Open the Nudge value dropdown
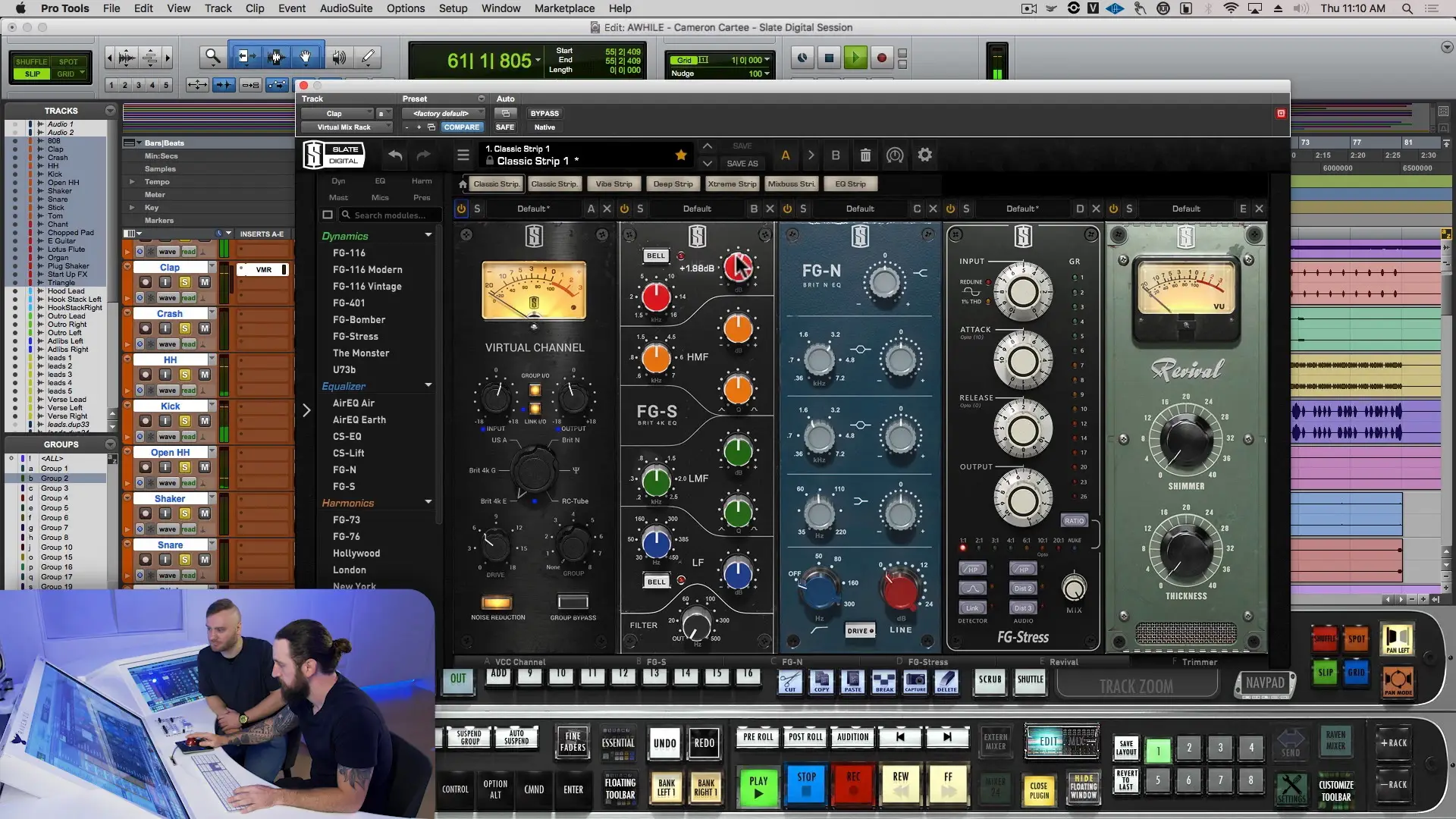Screen dimensions: 1456x819 [767, 74]
